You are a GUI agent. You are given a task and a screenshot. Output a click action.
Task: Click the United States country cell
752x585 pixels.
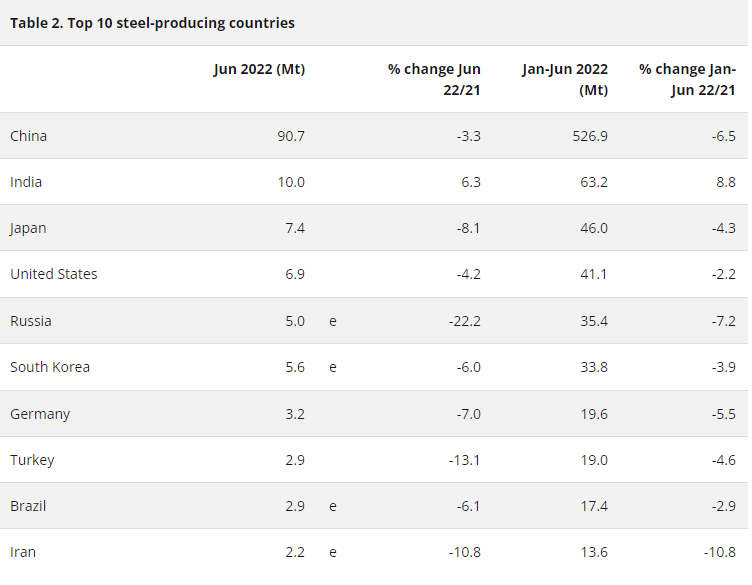coord(54,274)
